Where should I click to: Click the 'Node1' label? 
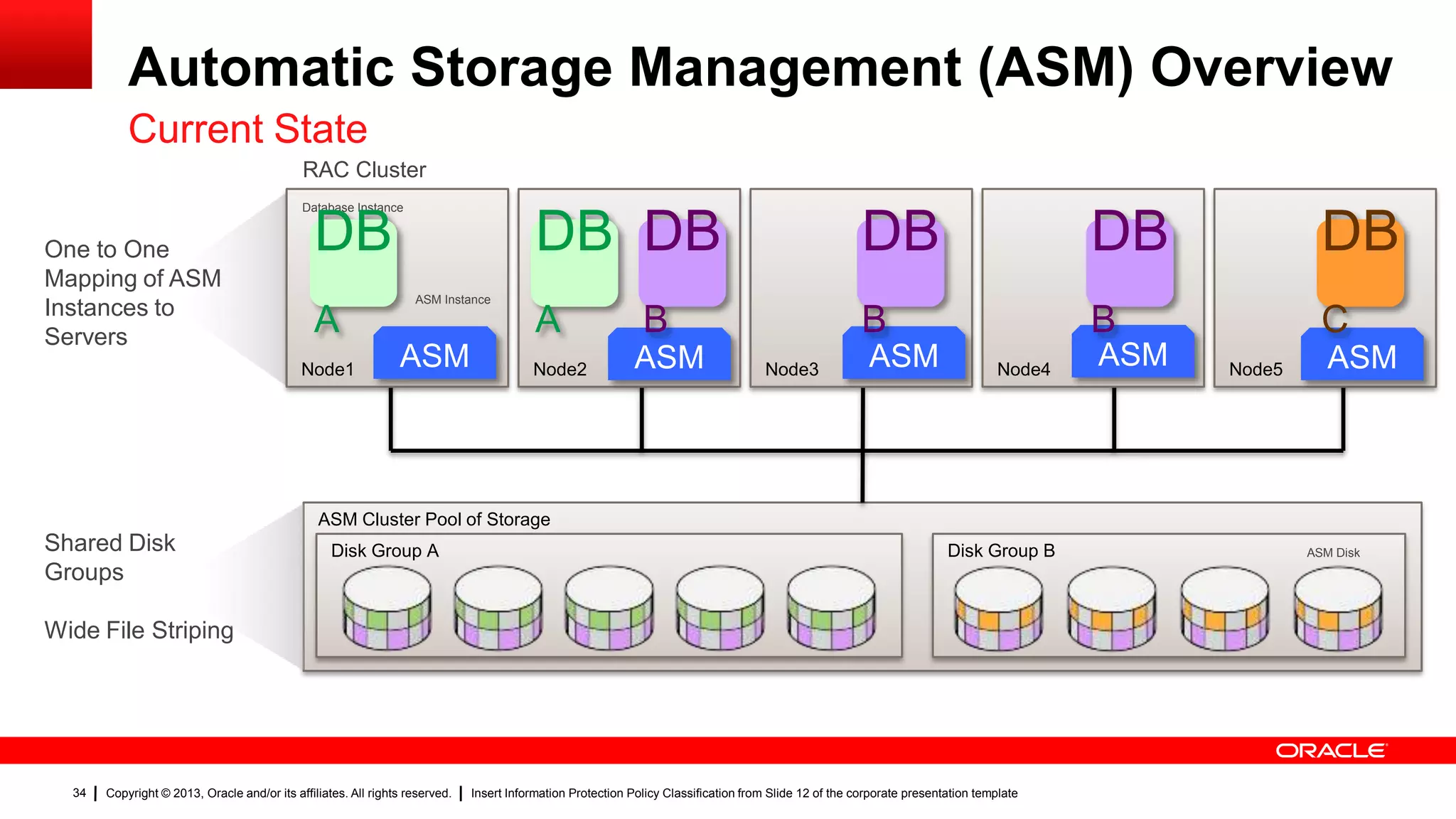[x=327, y=370]
